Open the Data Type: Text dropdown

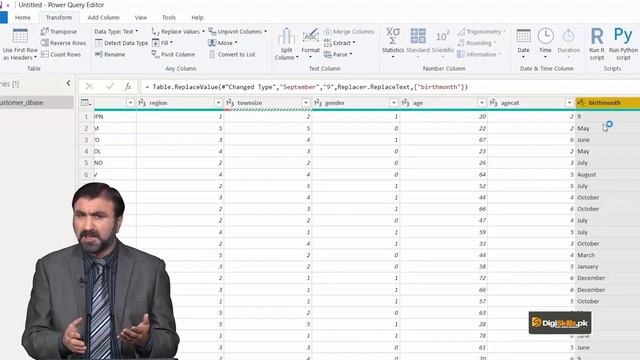pyautogui.click(x=116, y=31)
